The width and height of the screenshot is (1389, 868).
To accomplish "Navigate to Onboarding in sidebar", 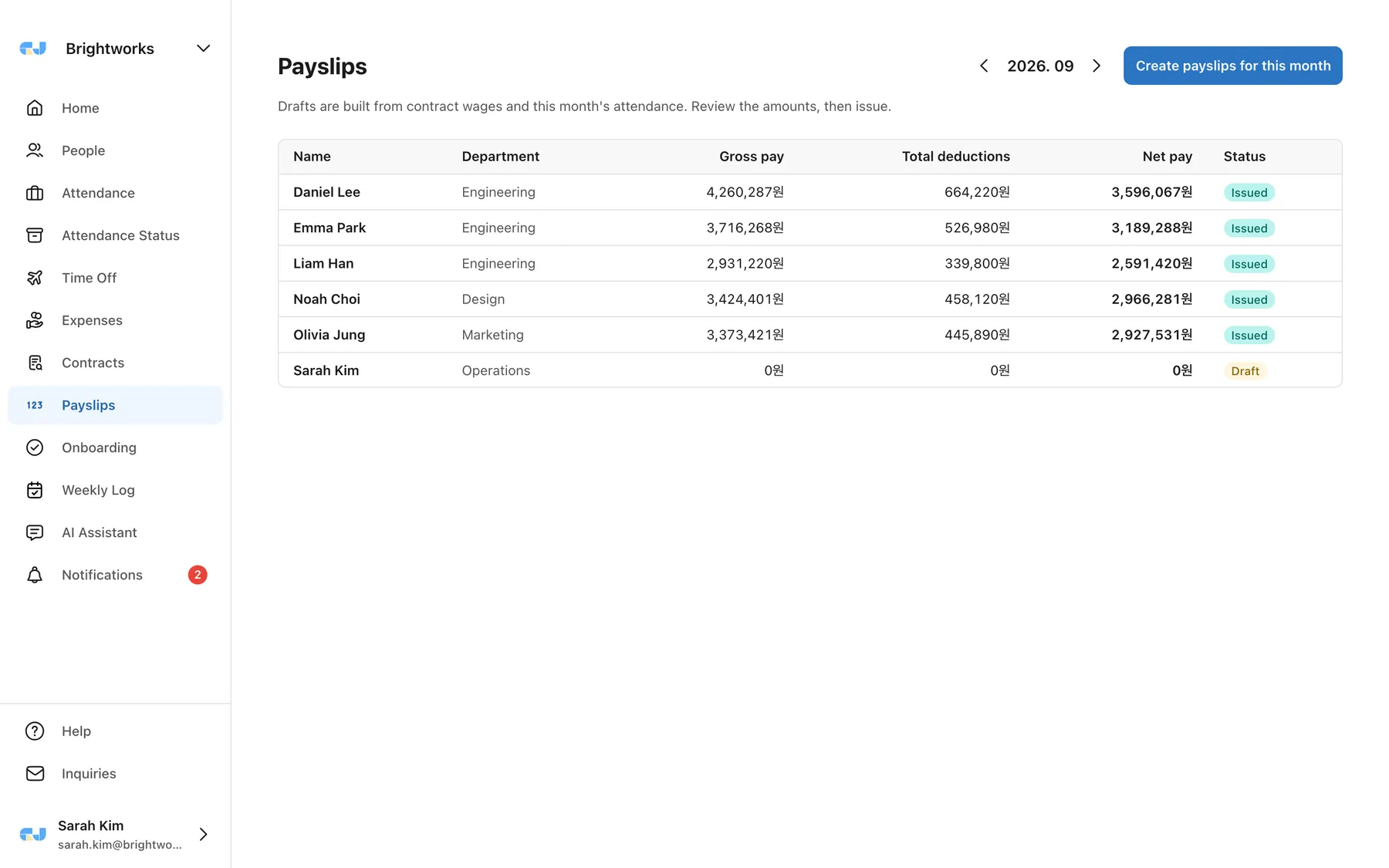I will coord(115,448).
